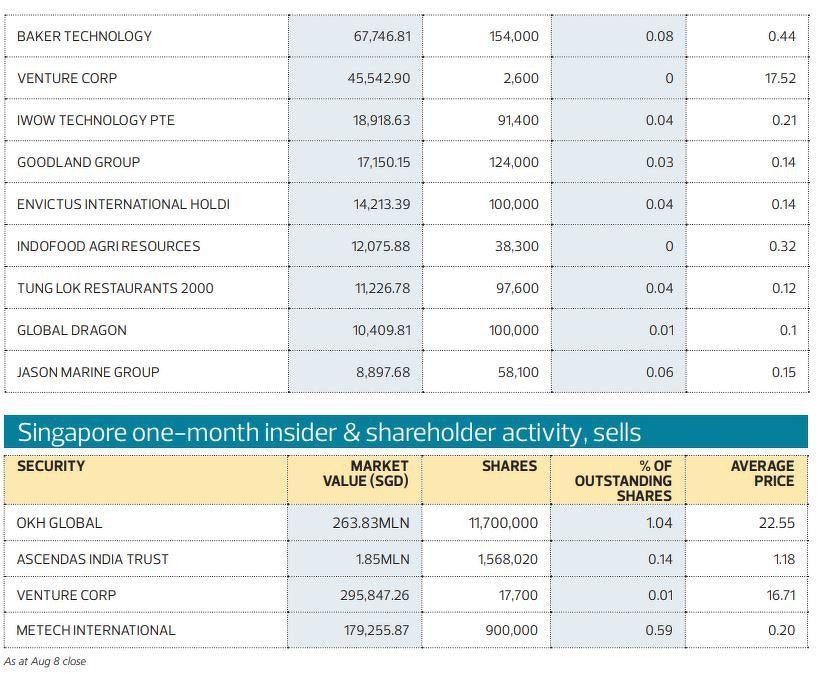829x685 pixels.
Task: Select GOODLAND GROUP shares value 124,000
Action: pos(514,162)
